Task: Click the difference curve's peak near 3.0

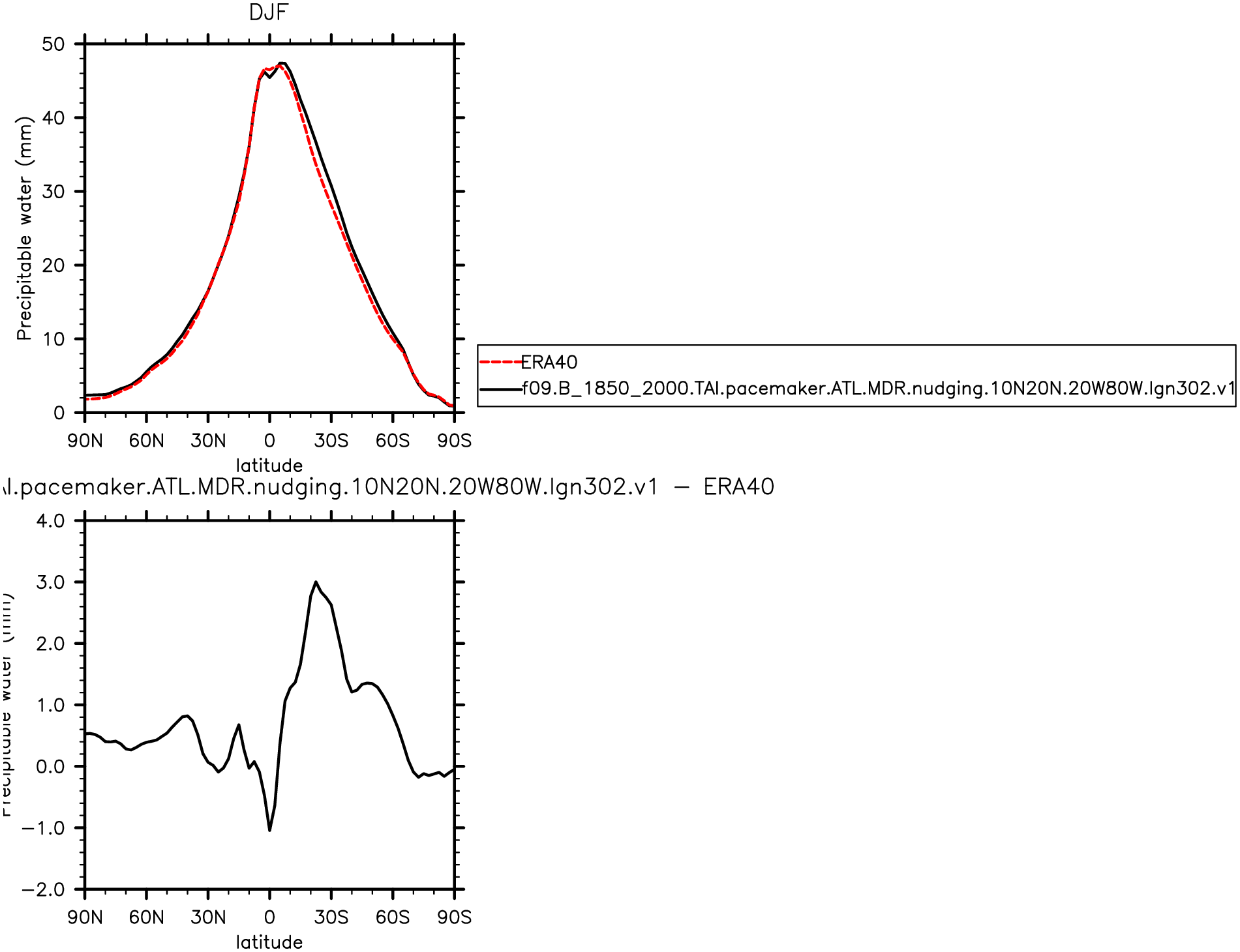Action: click(316, 582)
